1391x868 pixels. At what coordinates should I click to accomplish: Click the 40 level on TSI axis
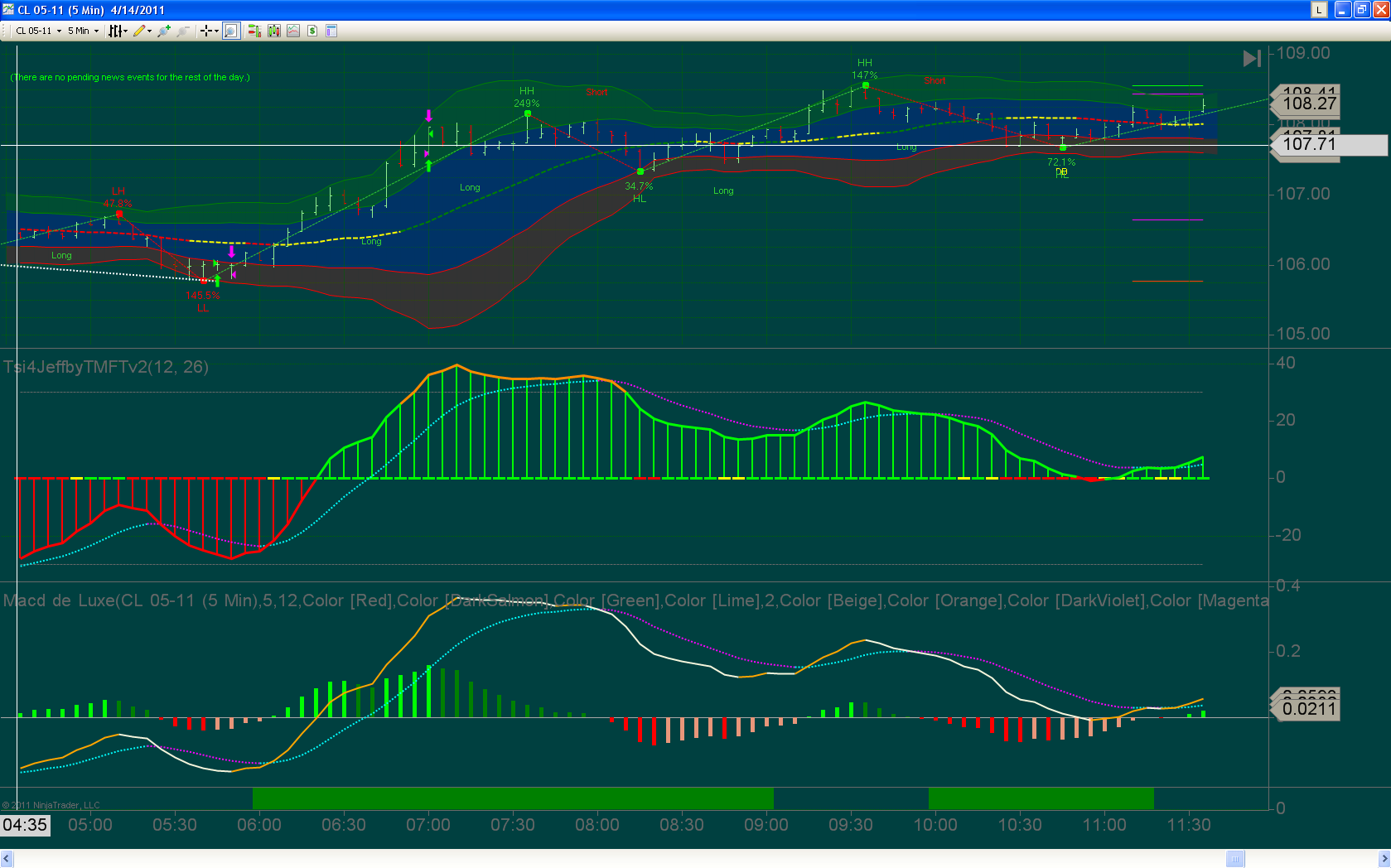[1286, 363]
